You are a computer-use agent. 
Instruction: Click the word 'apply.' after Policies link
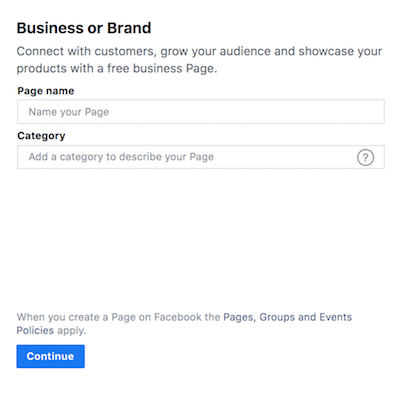point(71,331)
